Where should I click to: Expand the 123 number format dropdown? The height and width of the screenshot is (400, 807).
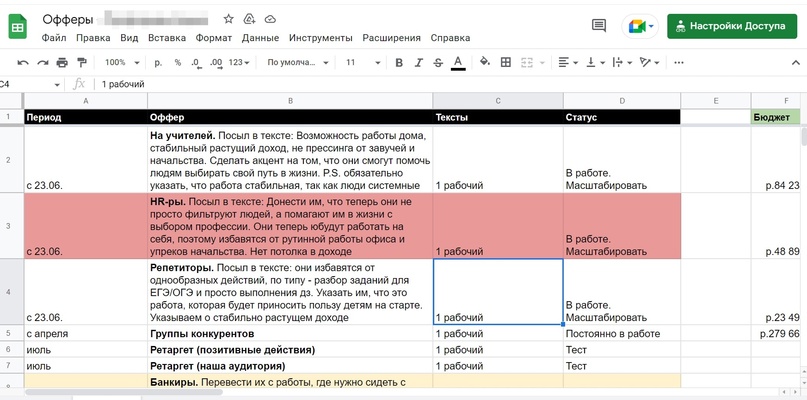click(240, 62)
